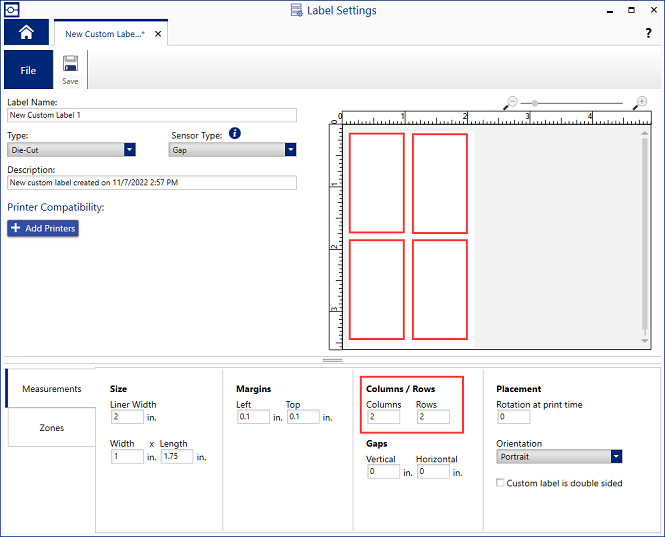Open the Sensor Type dropdown showing Gap
665x537 pixels.
point(290,150)
